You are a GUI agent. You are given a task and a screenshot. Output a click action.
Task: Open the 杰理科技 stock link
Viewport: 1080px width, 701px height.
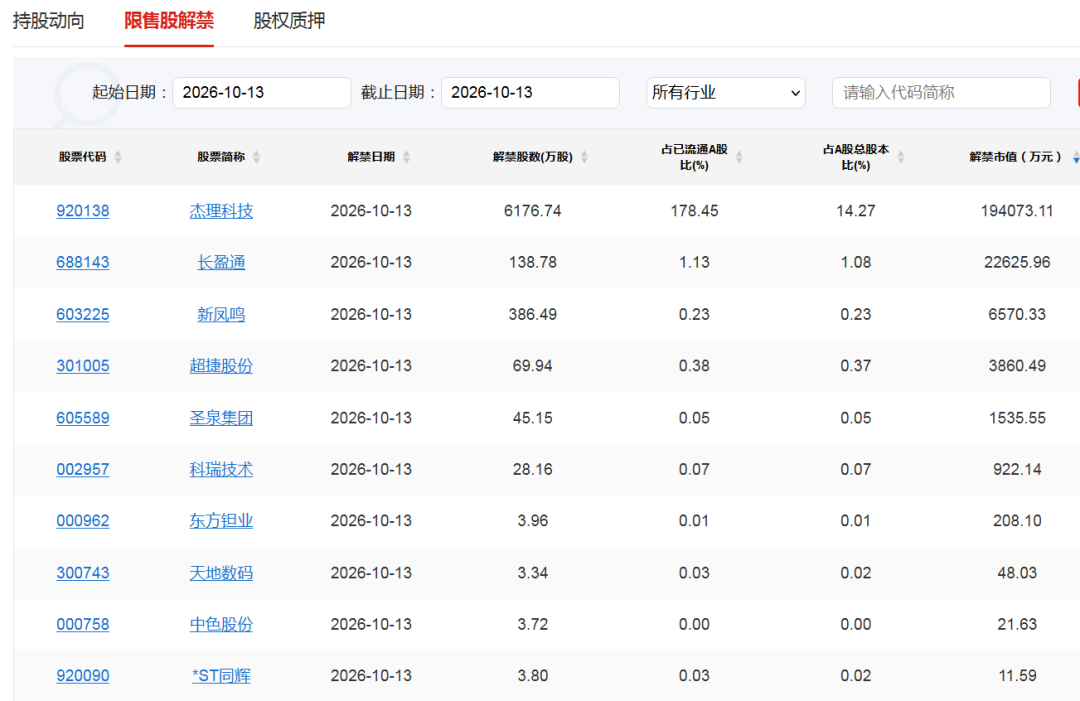click(x=221, y=211)
